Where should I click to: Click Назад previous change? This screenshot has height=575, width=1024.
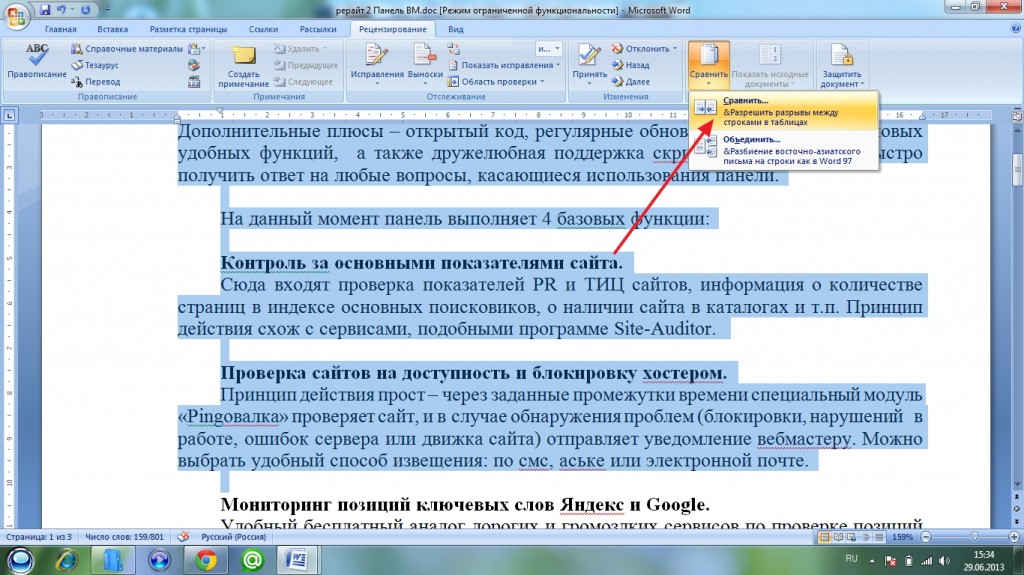[630, 65]
